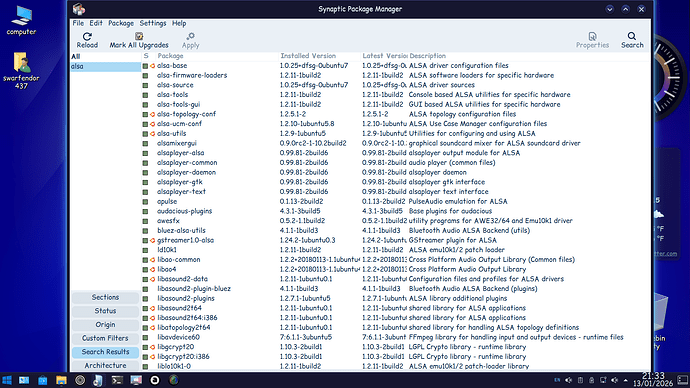The image size is (690, 388).
Task: Click the orange supported icon for libao-common
Action: coord(152,260)
